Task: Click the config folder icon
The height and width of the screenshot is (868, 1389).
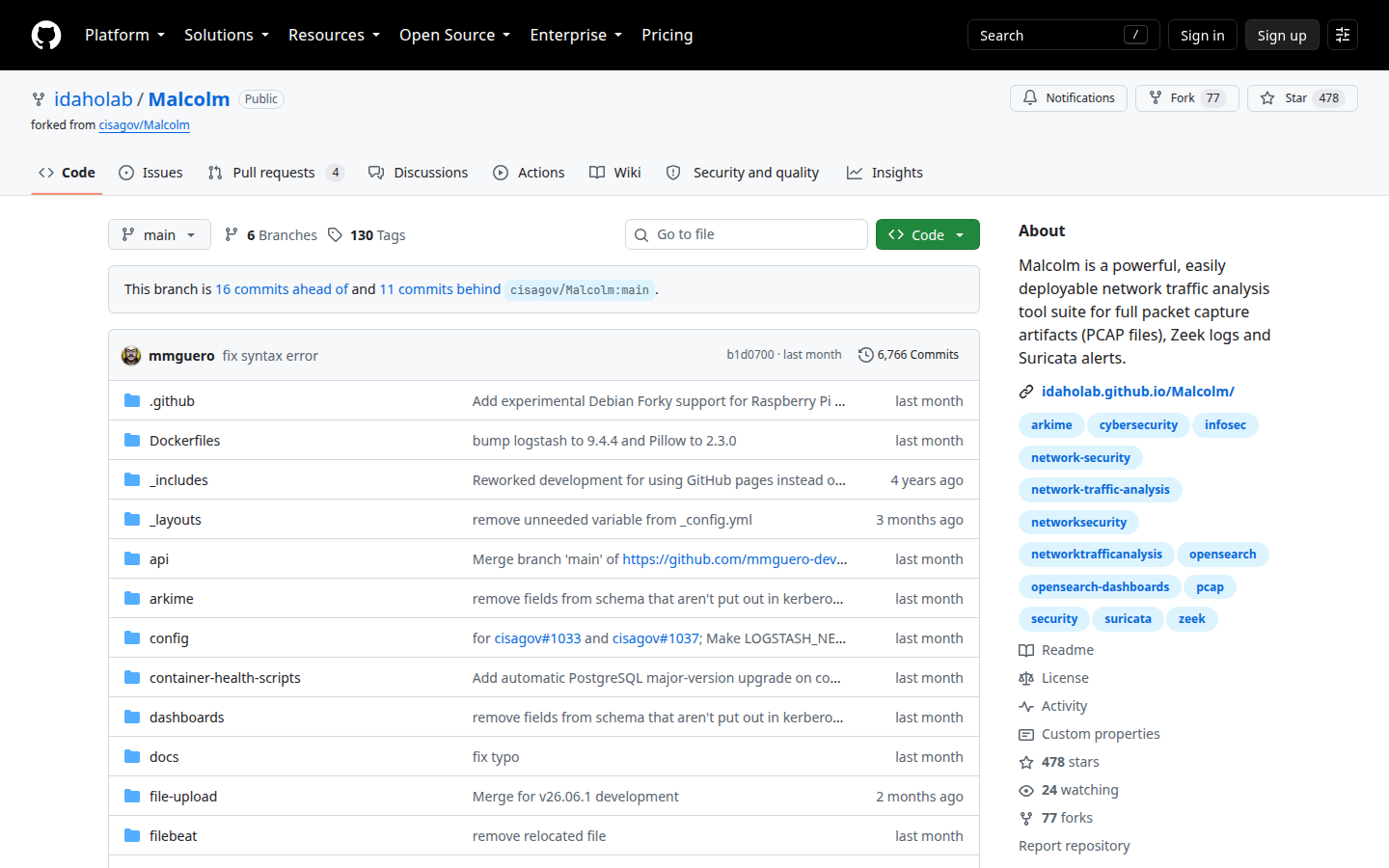Action: 132,637
